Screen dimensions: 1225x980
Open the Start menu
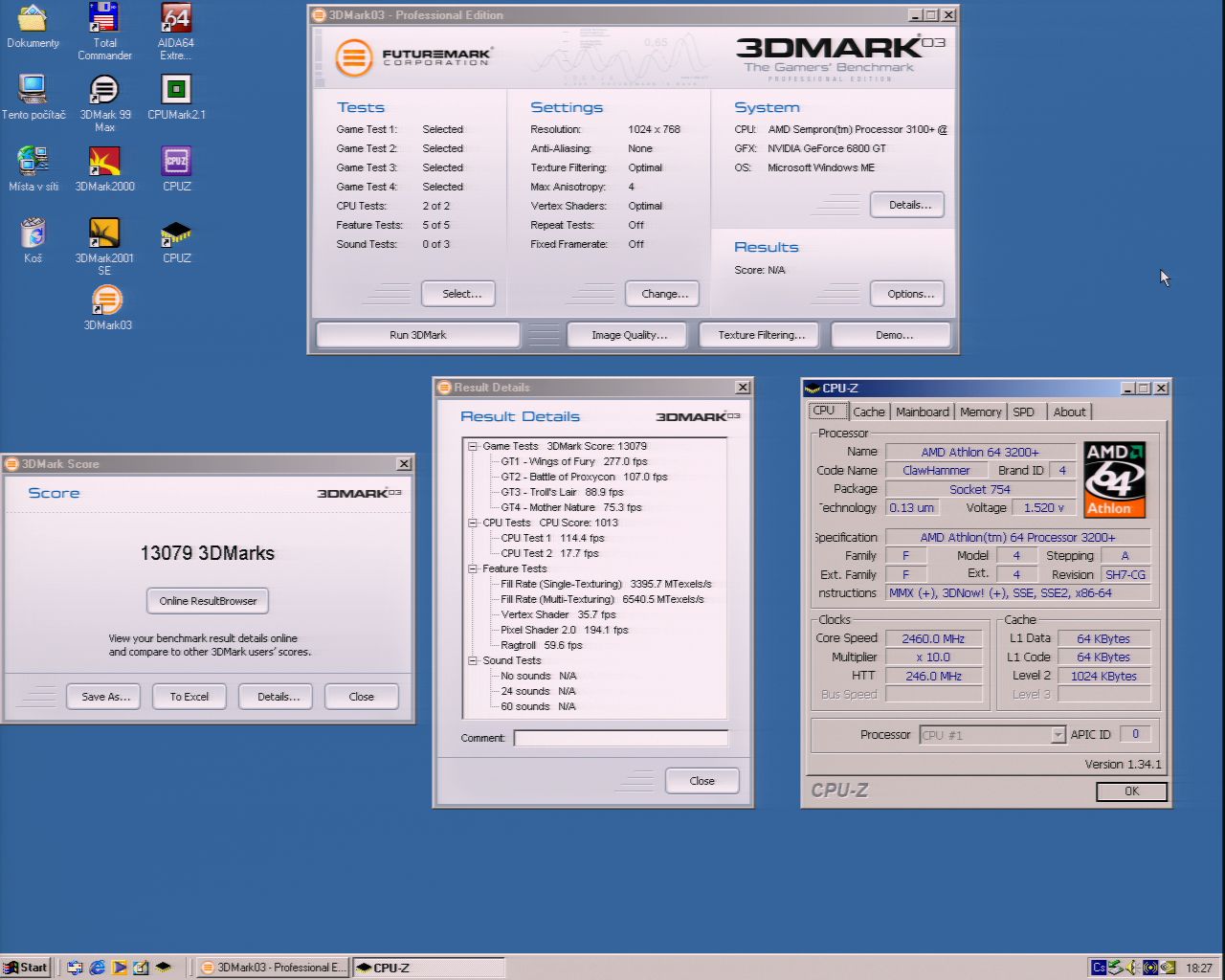pyautogui.click(x=26, y=968)
